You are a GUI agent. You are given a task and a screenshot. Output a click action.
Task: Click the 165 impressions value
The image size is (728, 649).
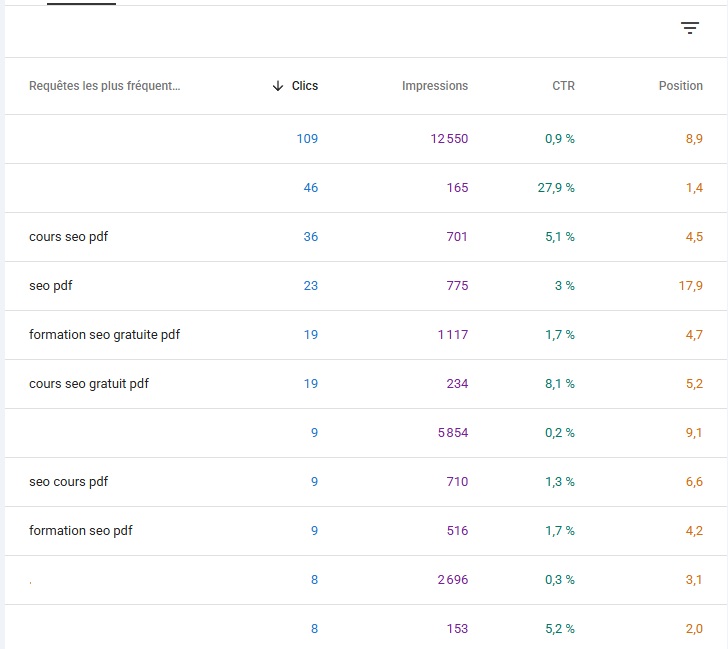[x=457, y=188]
